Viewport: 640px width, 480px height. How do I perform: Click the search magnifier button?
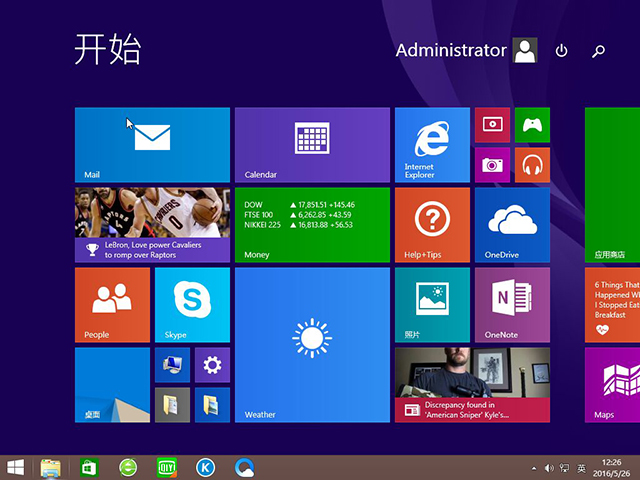[x=598, y=51]
